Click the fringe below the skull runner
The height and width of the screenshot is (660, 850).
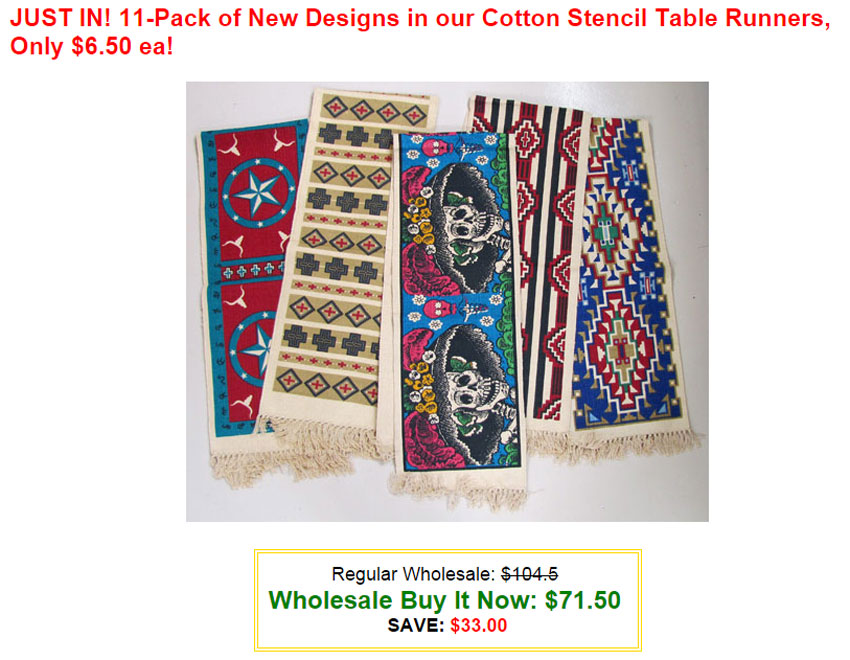[x=458, y=489]
